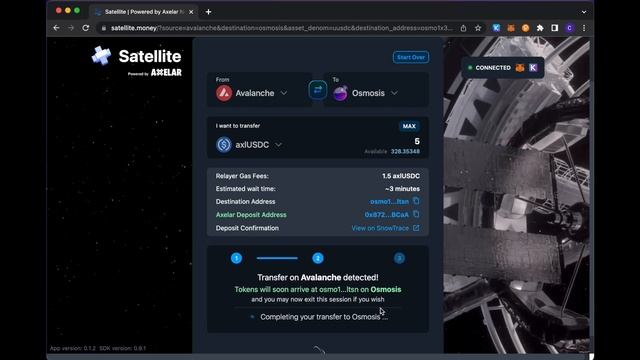Screen dimensions: 640x360
Task: Click the CONNECTED status badge
Action: tap(502, 68)
